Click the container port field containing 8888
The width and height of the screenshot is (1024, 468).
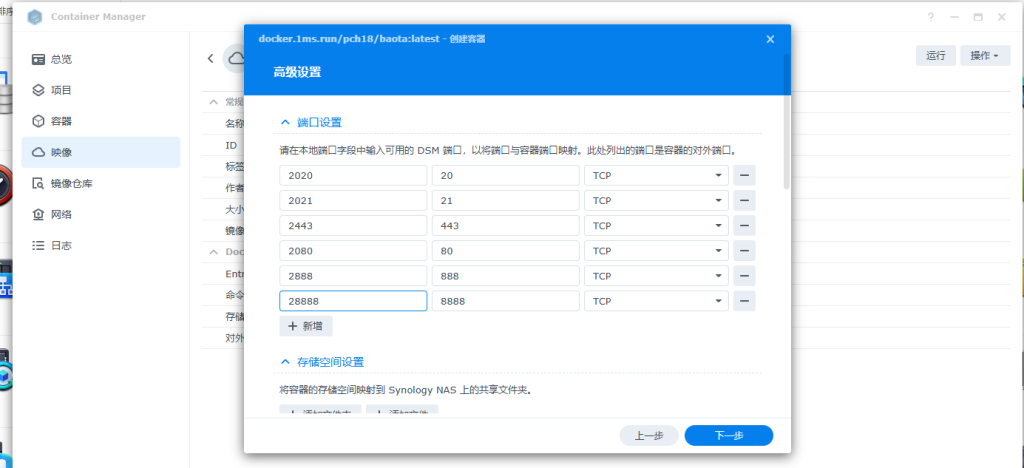pyautogui.click(x=506, y=301)
